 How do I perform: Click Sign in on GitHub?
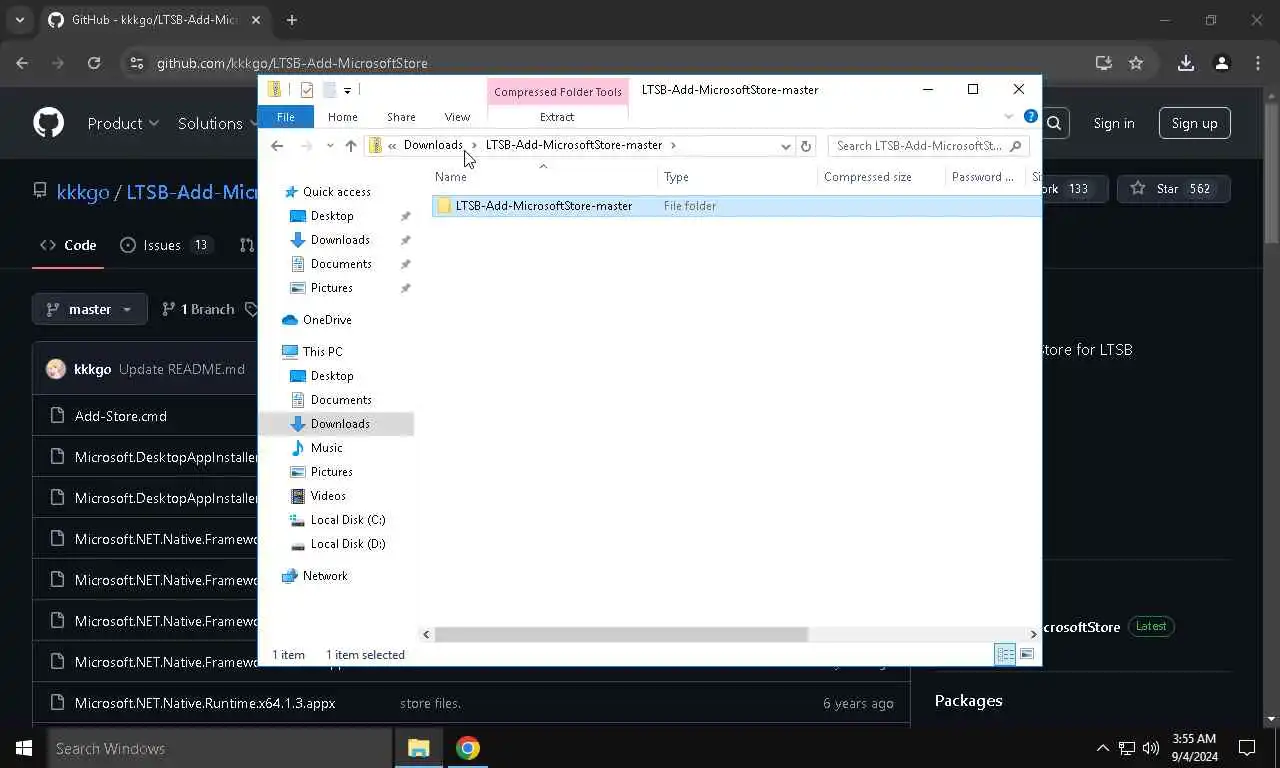1114,123
